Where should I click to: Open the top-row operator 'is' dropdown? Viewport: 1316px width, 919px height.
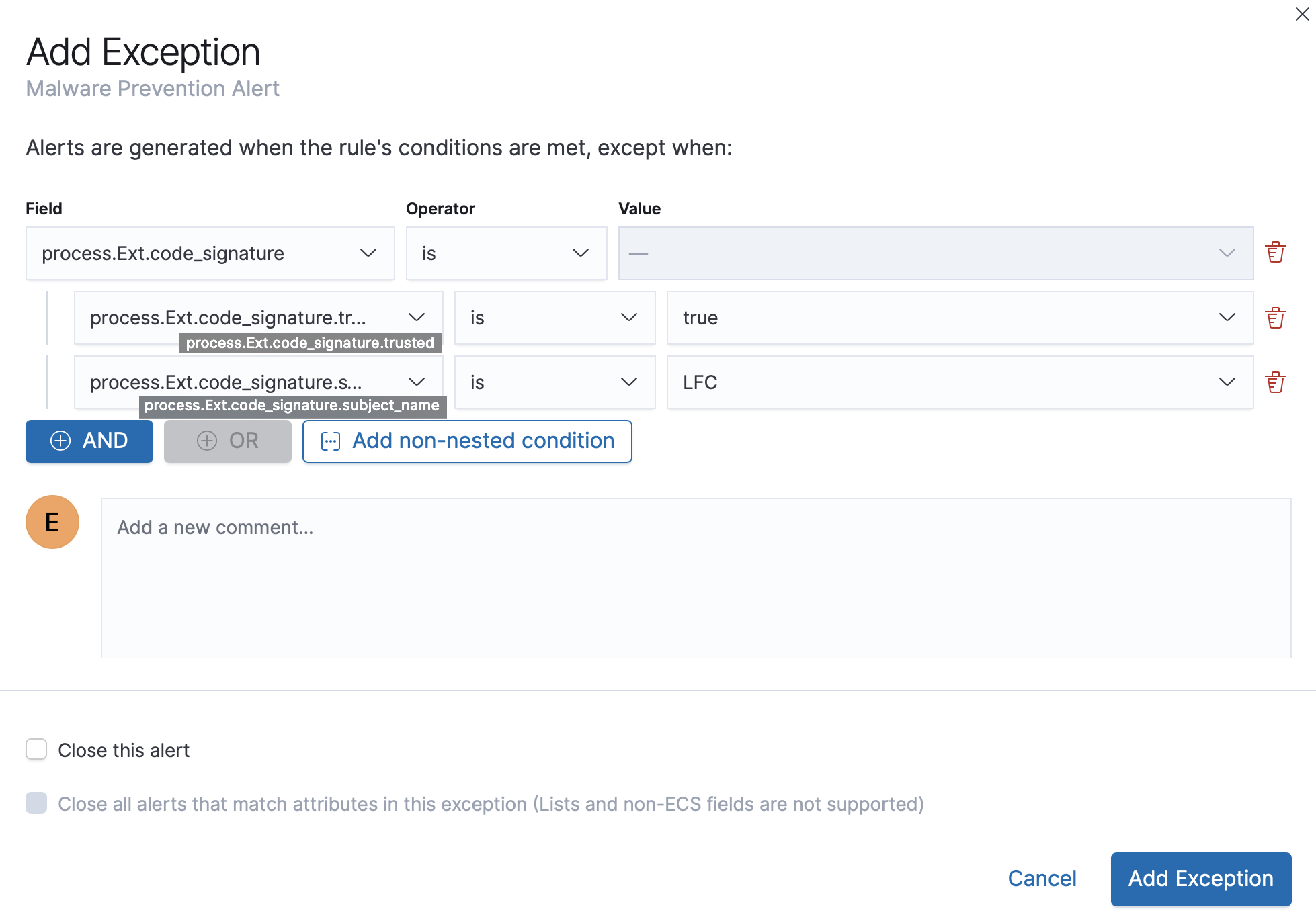tap(506, 253)
